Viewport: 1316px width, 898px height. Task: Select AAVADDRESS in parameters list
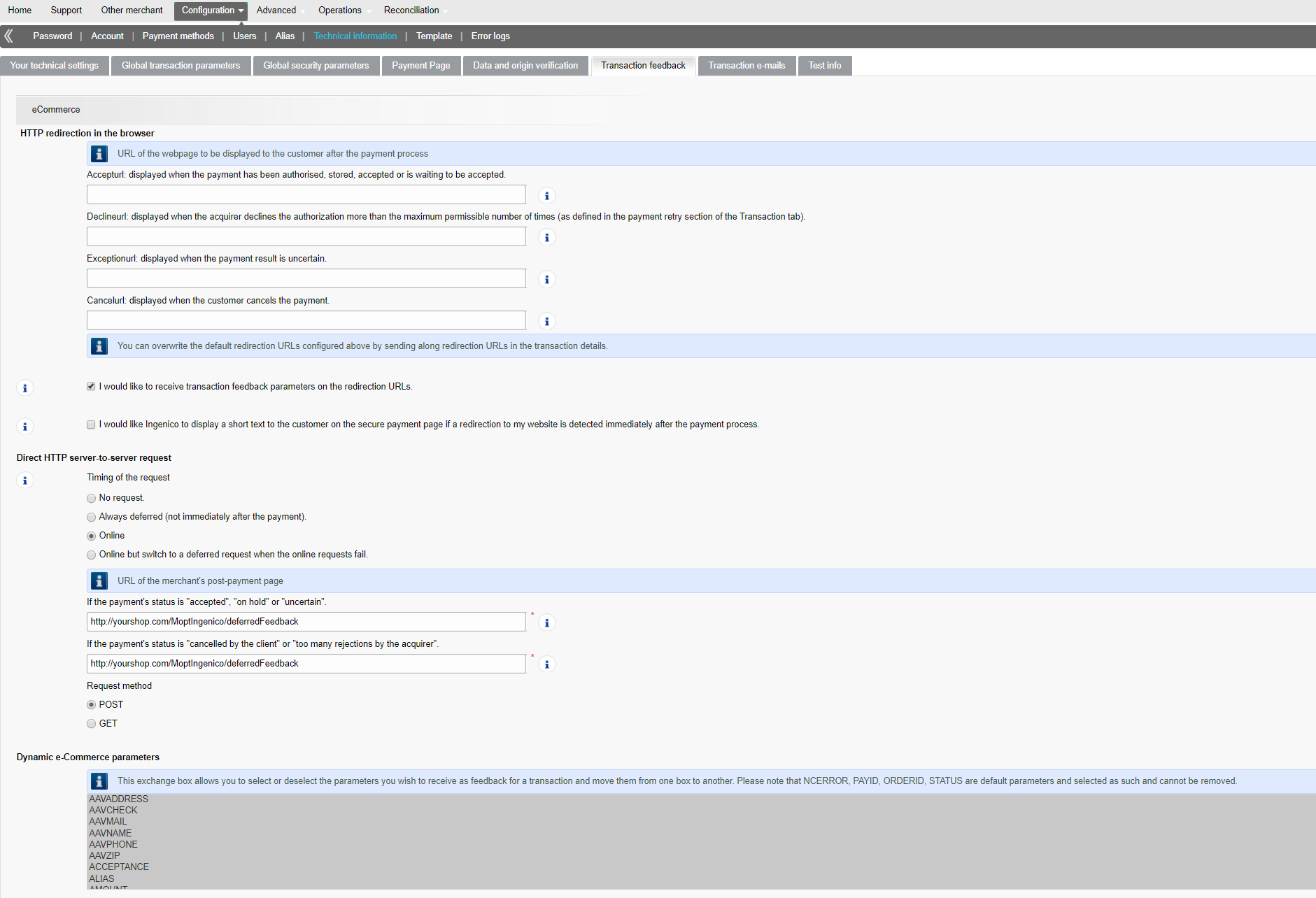119,799
